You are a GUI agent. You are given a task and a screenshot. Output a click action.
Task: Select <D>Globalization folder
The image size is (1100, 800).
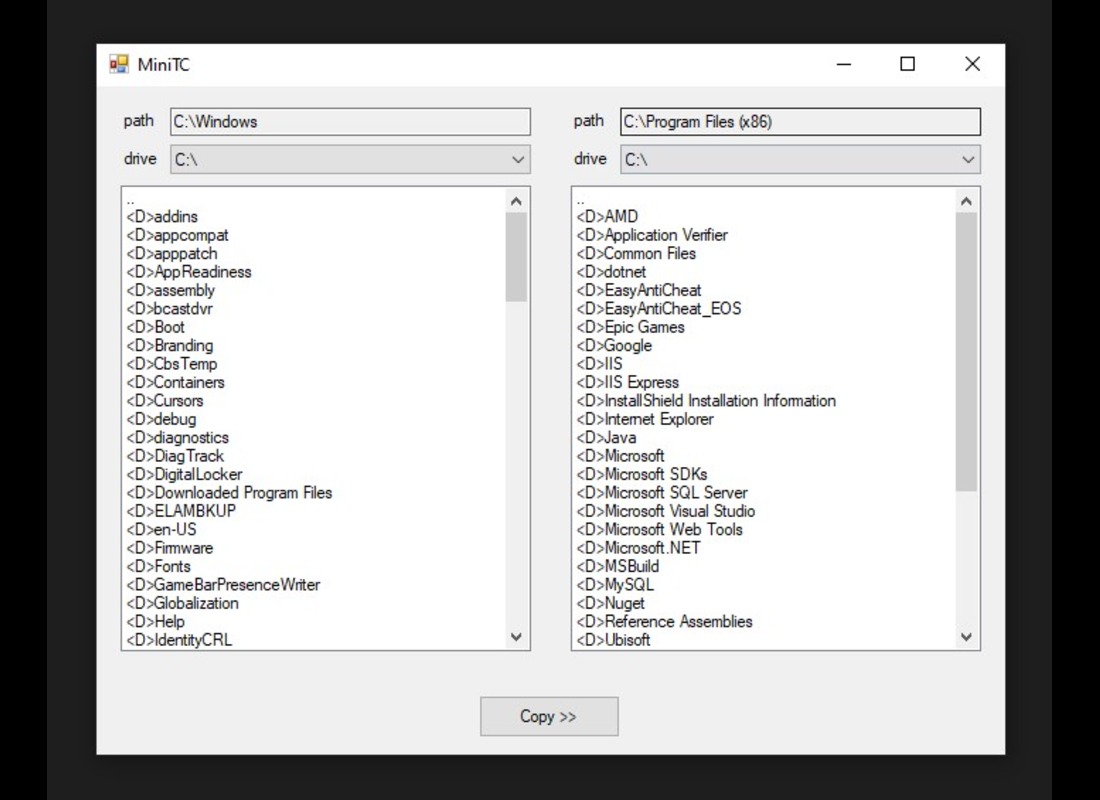tap(182, 603)
